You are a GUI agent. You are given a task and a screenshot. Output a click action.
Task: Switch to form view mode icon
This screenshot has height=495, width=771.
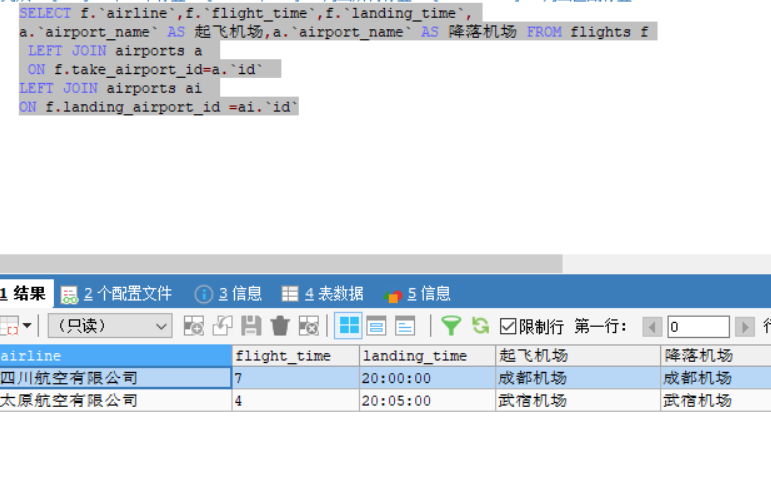click(x=377, y=326)
